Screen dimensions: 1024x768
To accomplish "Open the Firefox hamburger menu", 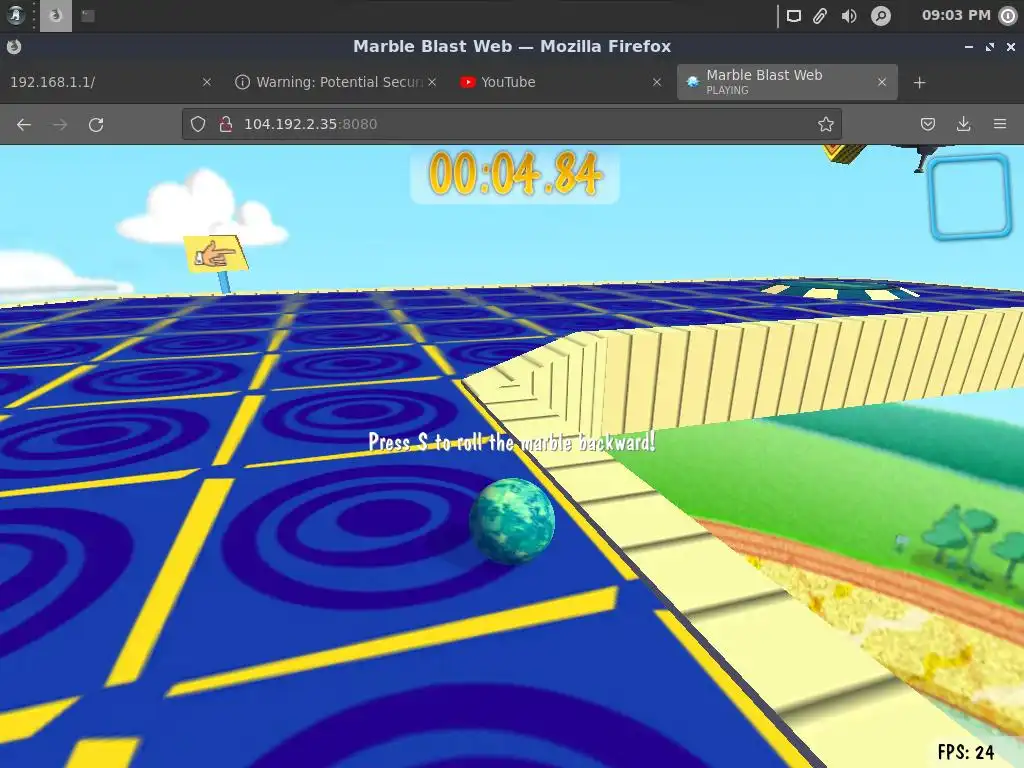I will 1000,124.
